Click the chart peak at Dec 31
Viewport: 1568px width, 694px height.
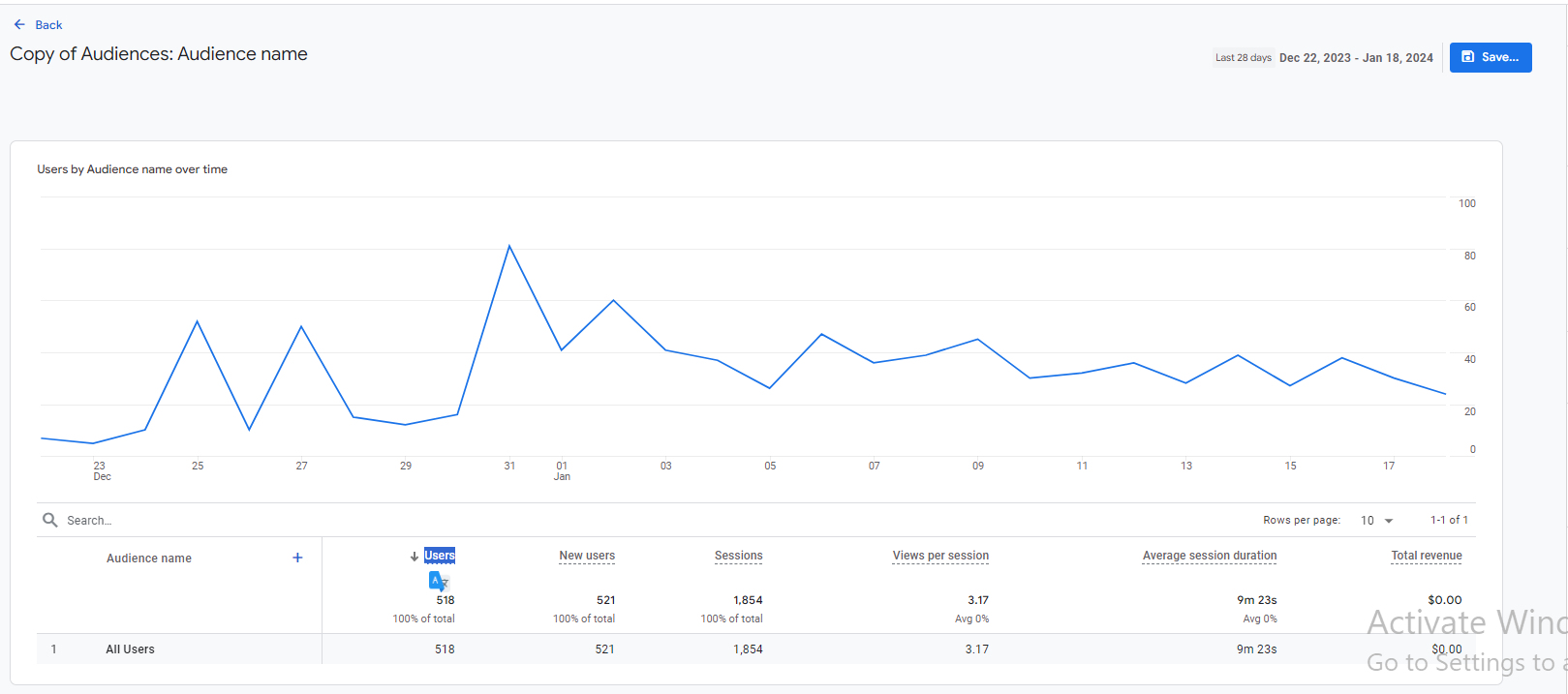click(x=509, y=247)
